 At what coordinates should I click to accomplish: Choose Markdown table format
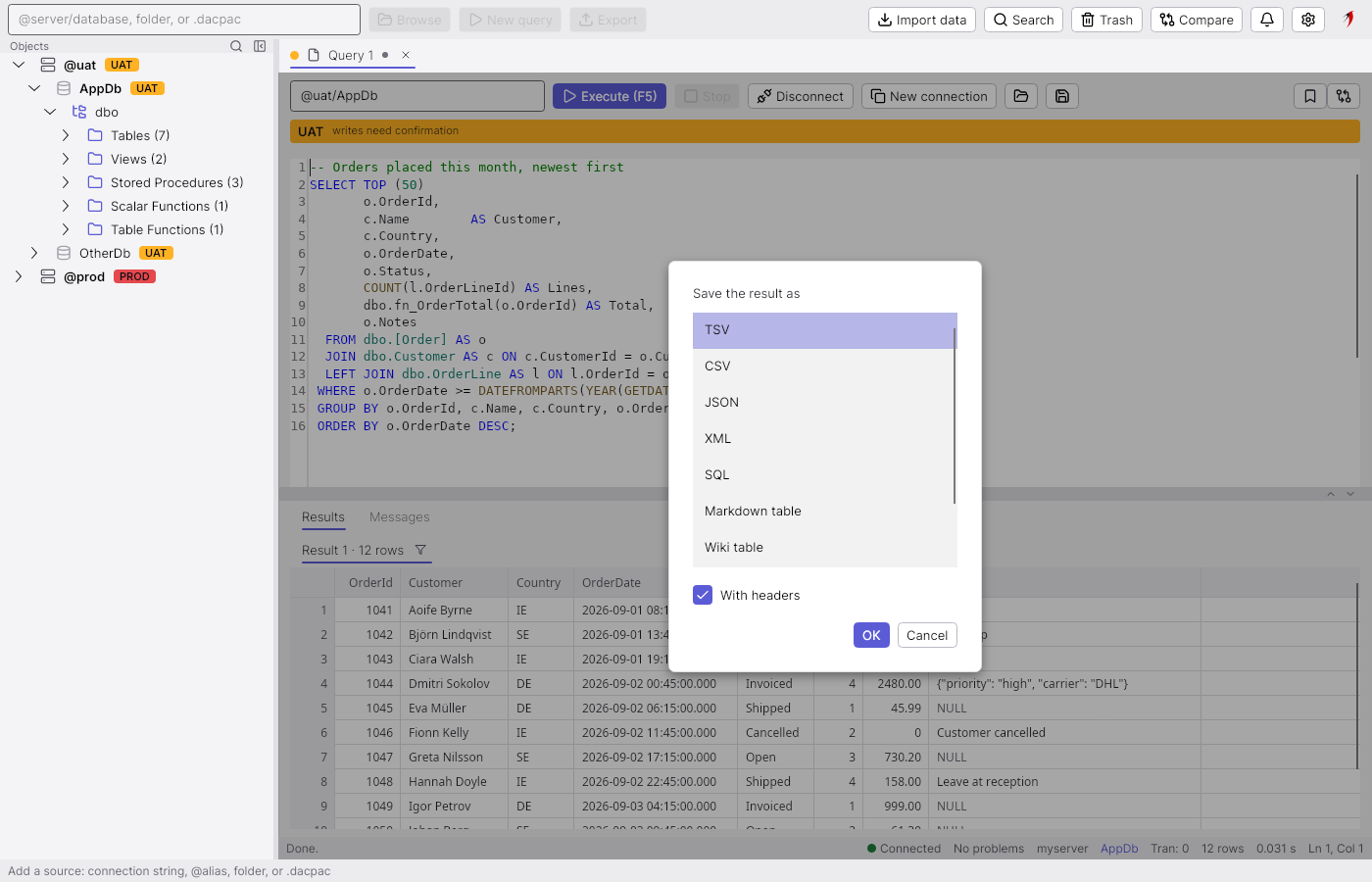point(824,512)
